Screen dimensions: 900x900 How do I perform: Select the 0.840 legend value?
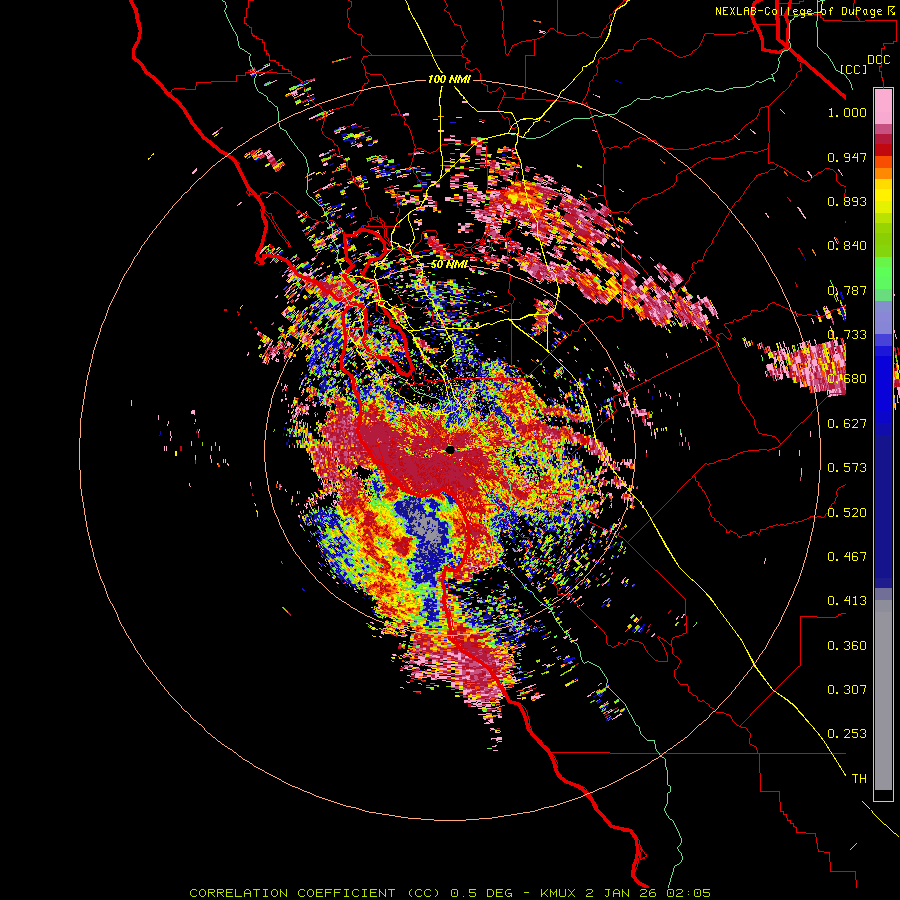(x=847, y=246)
